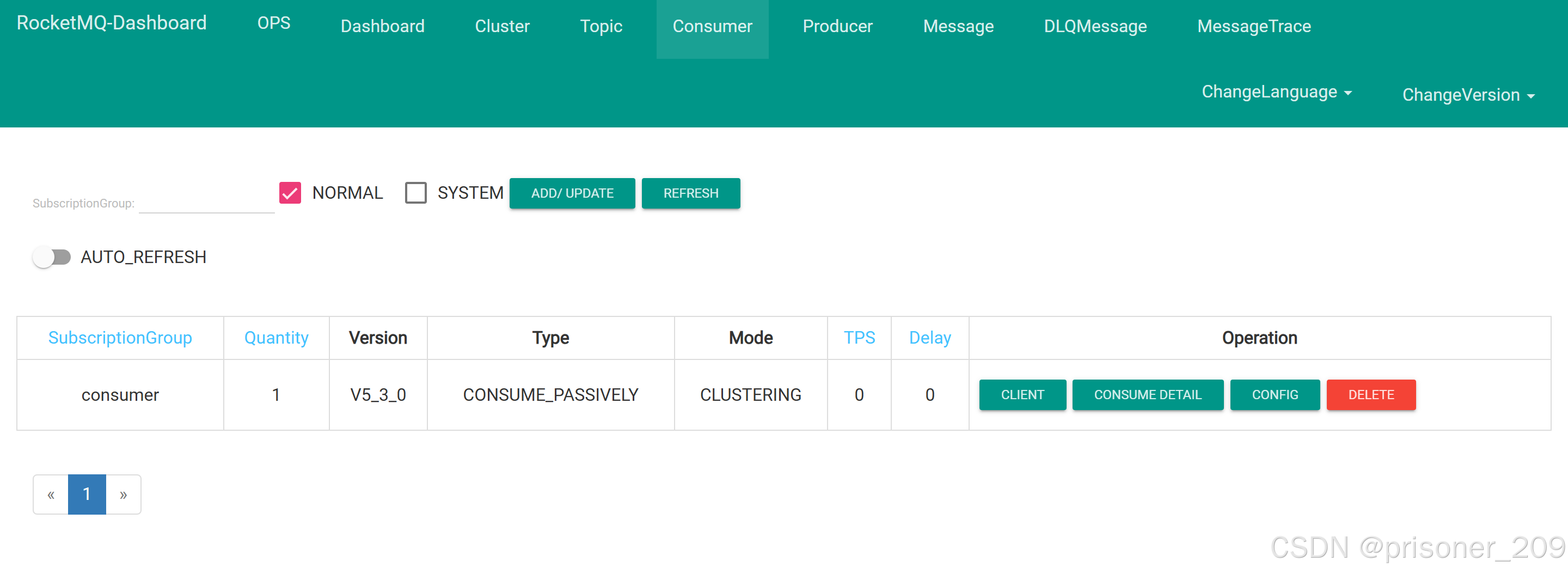Select the 'consumer' subscription group cell
This screenshot has width=1568, height=574.
click(x=120, y=395)
